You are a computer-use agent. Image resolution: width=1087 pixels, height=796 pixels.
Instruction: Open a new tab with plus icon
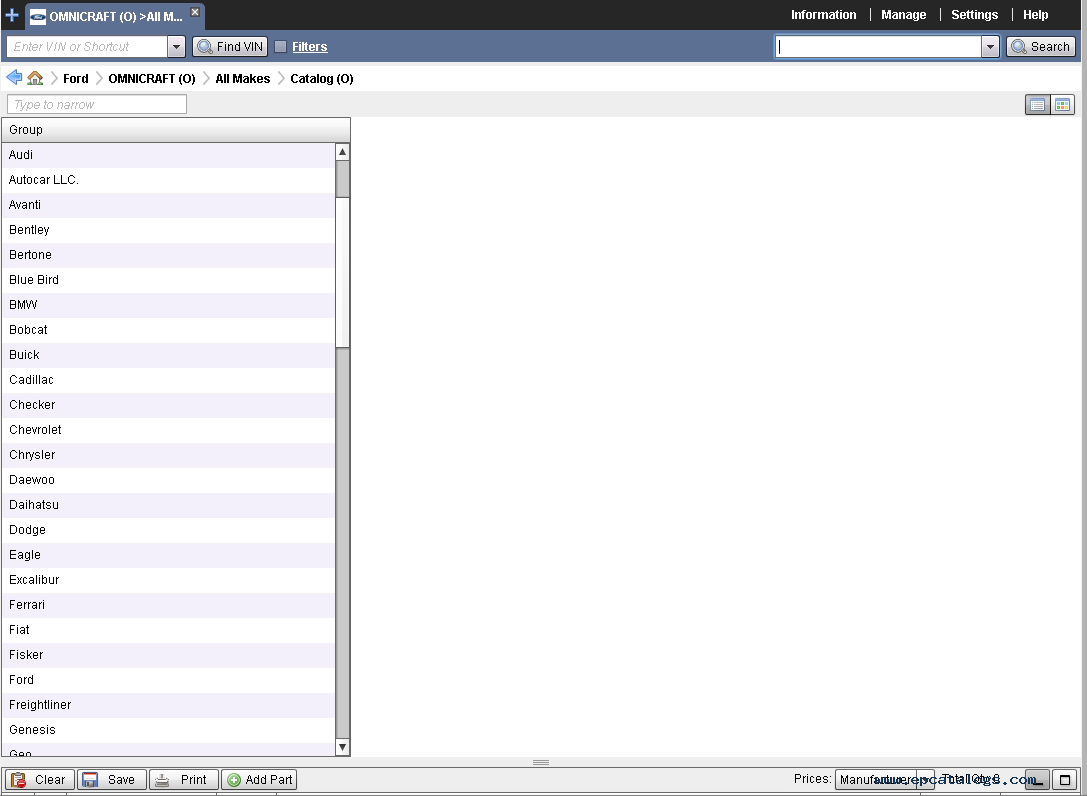click(x=12, y=15)
